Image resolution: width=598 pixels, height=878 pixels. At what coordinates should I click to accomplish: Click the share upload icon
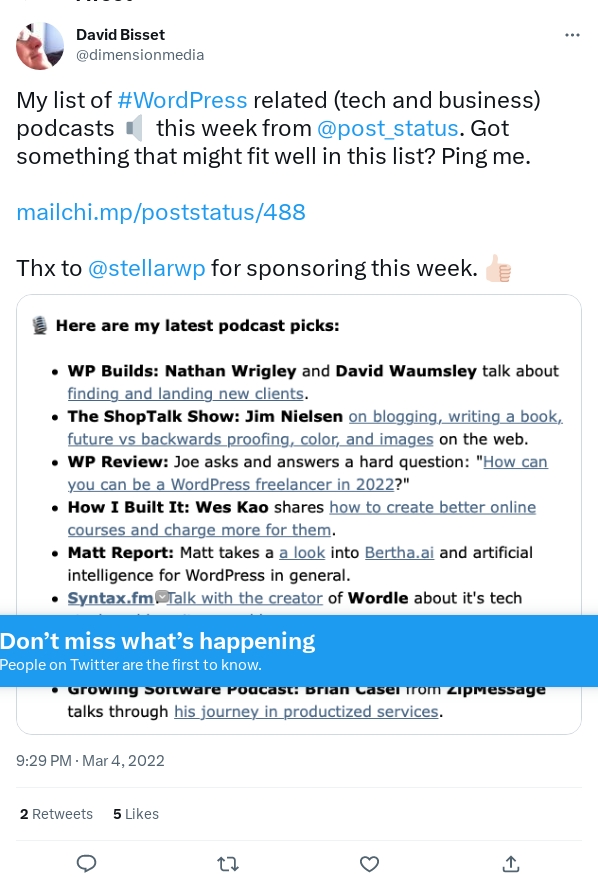pos(511,863)
